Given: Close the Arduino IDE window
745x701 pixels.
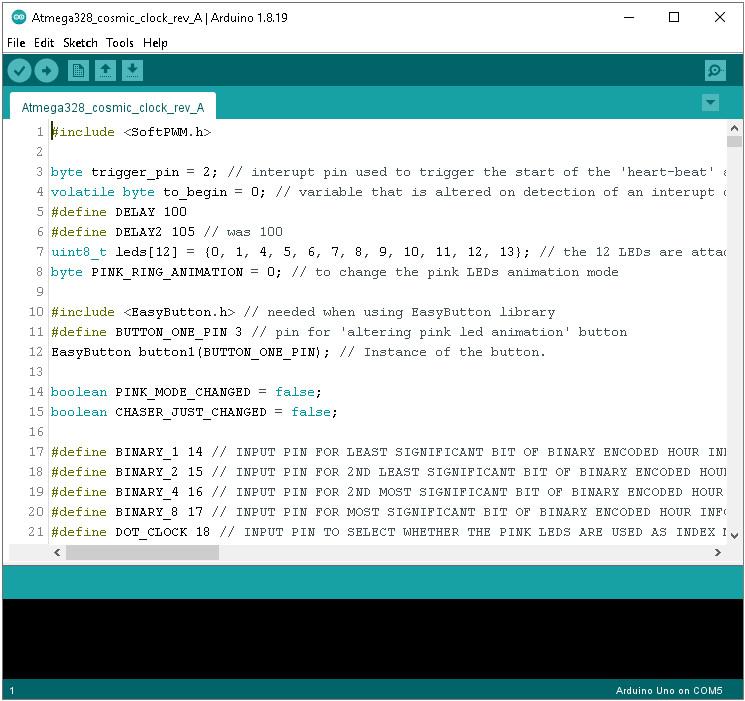Looking at the screenshot, I should click(x=720, y=18).
